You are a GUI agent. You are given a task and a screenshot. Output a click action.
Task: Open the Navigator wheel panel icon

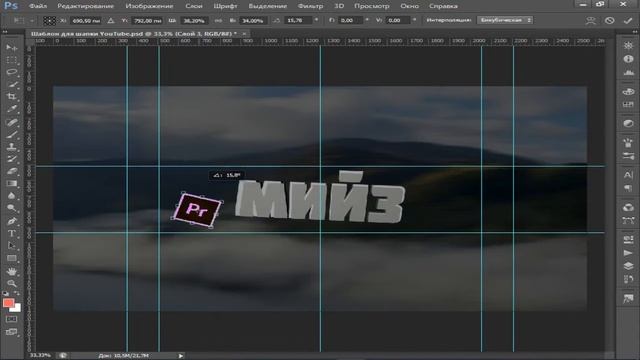coord(628,46)
